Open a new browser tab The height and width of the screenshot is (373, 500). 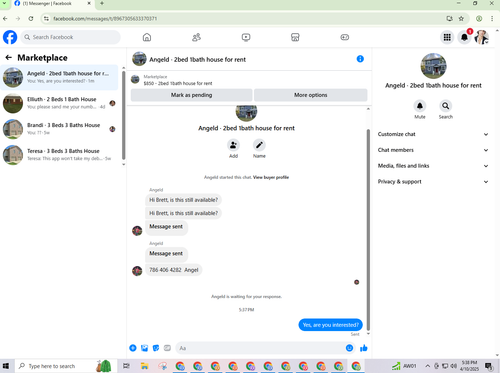tap(102, 3)
